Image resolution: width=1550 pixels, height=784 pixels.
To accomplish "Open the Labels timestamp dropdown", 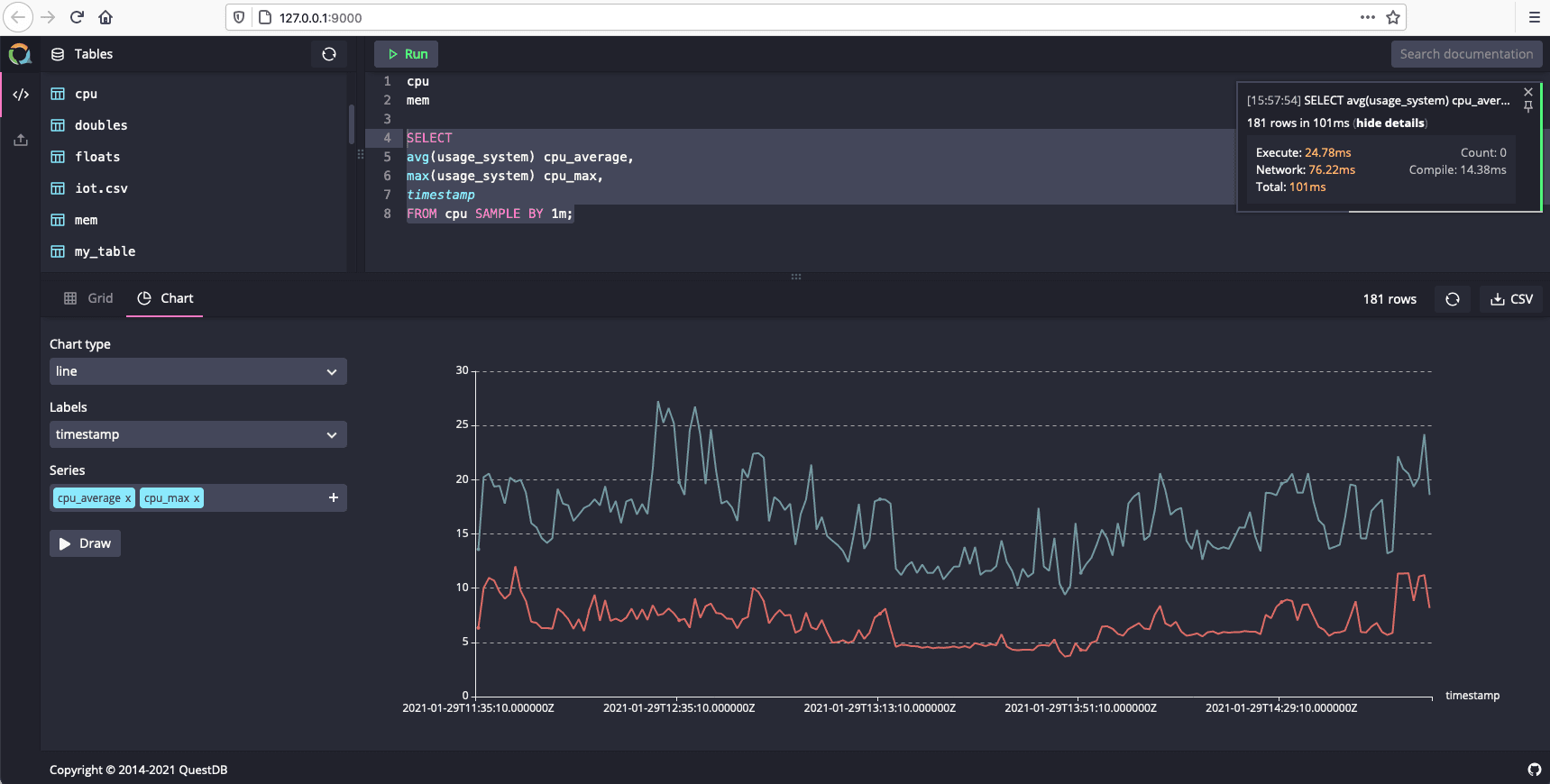I will tap(198, 434).
